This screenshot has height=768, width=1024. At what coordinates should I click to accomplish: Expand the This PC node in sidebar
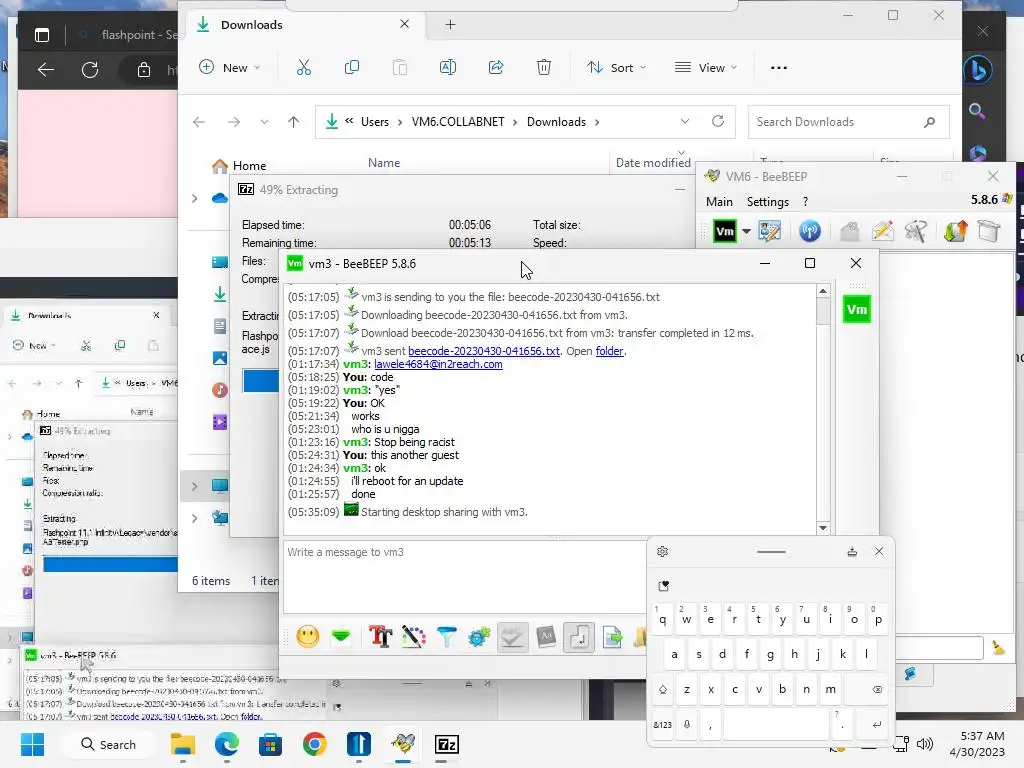pyautogui.click(x=195, y=486)
